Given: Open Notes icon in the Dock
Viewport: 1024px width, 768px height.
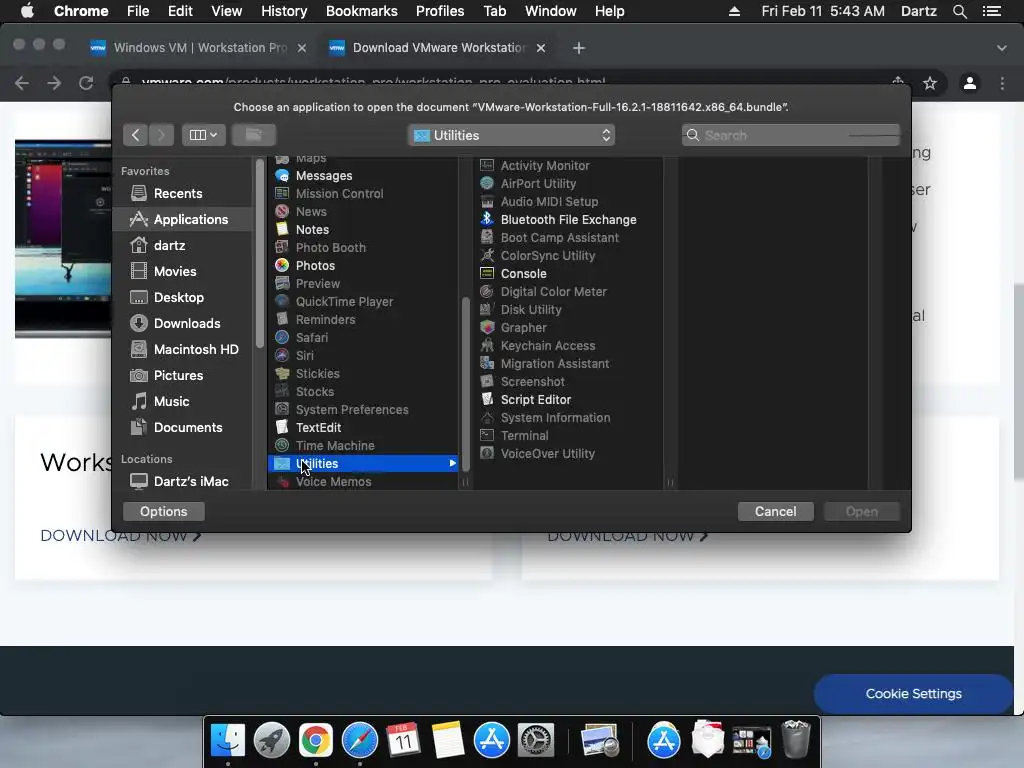Looking at the screenshot, I should (x=448, y=741).
